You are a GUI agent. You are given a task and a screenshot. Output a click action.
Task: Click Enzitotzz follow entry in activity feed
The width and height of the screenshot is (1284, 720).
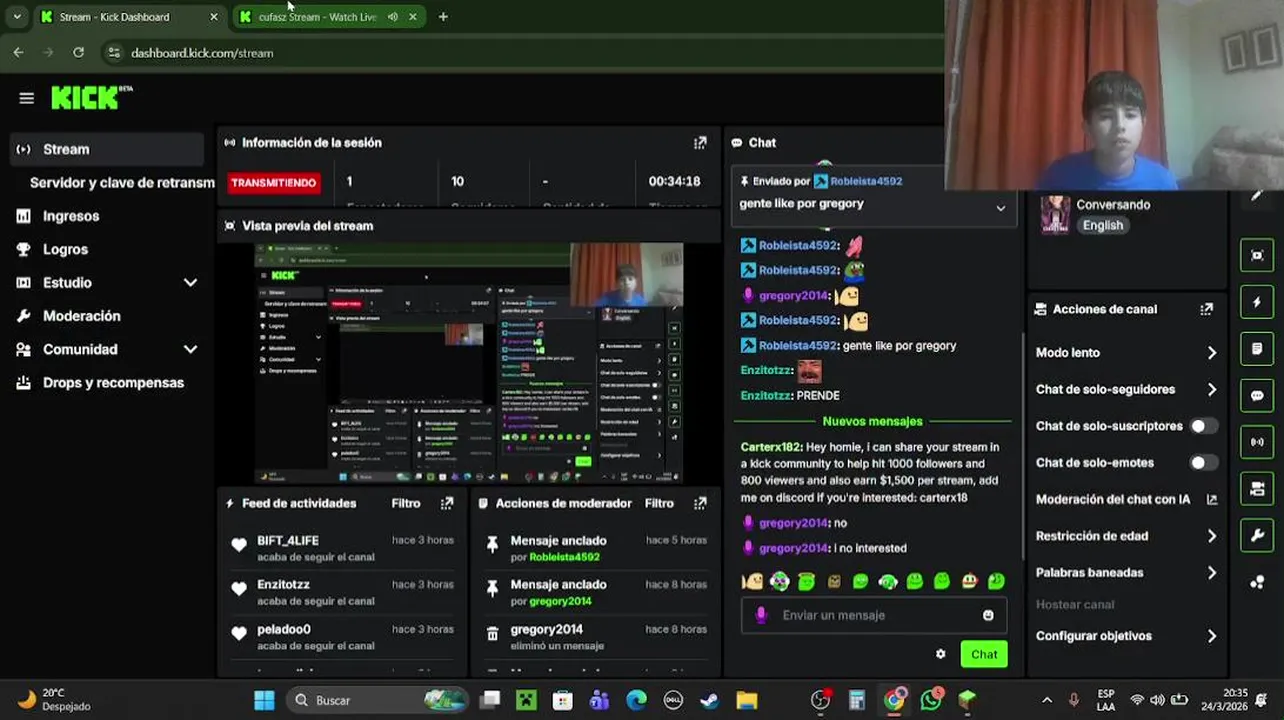coord(342,591)
